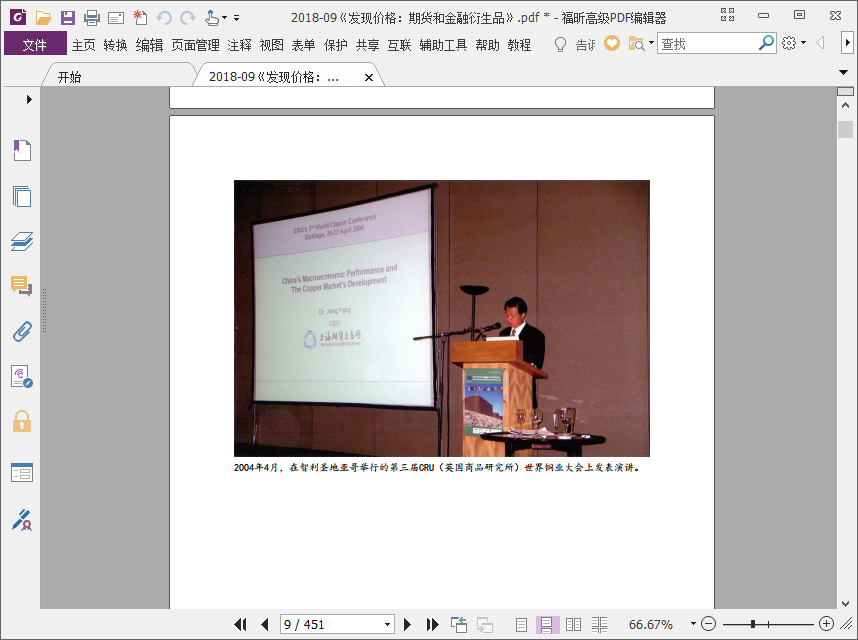
Task: Close the 2018-09《发现价格 document tab
Action: pos(369,78)
